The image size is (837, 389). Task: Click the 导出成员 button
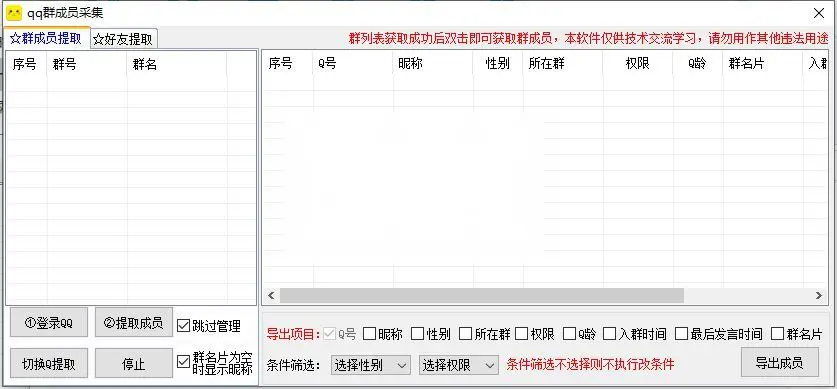(779, 363)
